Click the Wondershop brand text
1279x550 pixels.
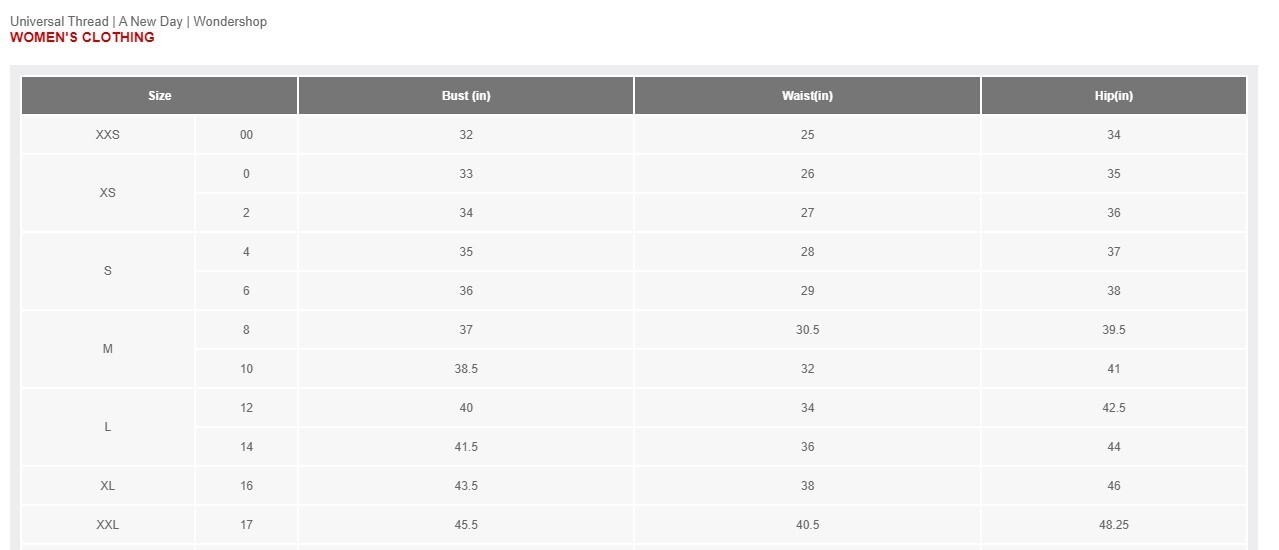coord(230,21)
